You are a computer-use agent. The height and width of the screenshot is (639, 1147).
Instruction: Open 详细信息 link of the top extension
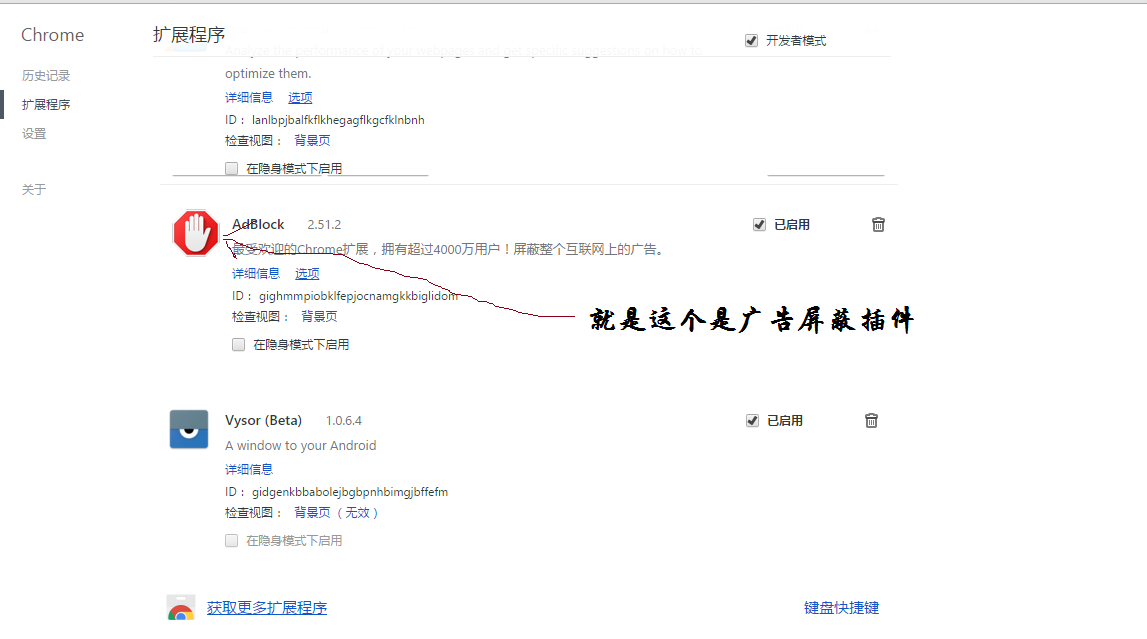249,97
